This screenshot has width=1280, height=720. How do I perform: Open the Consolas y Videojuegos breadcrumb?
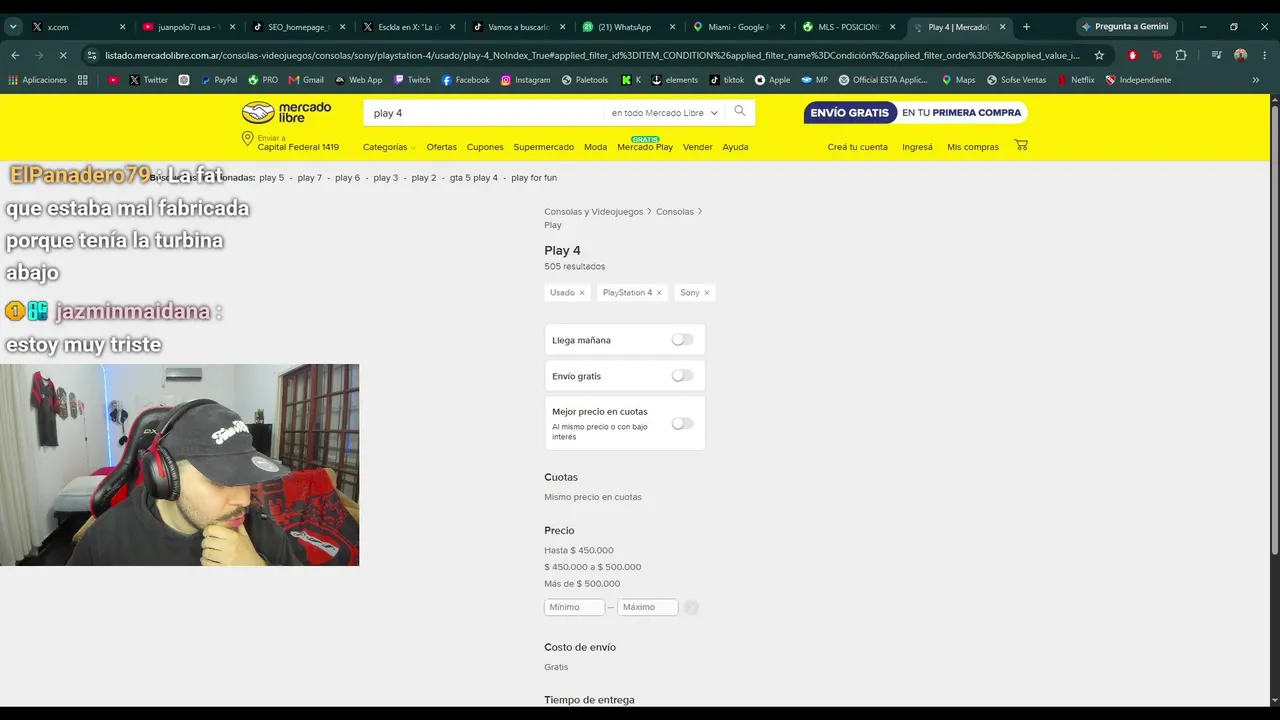tap(594, 212)
